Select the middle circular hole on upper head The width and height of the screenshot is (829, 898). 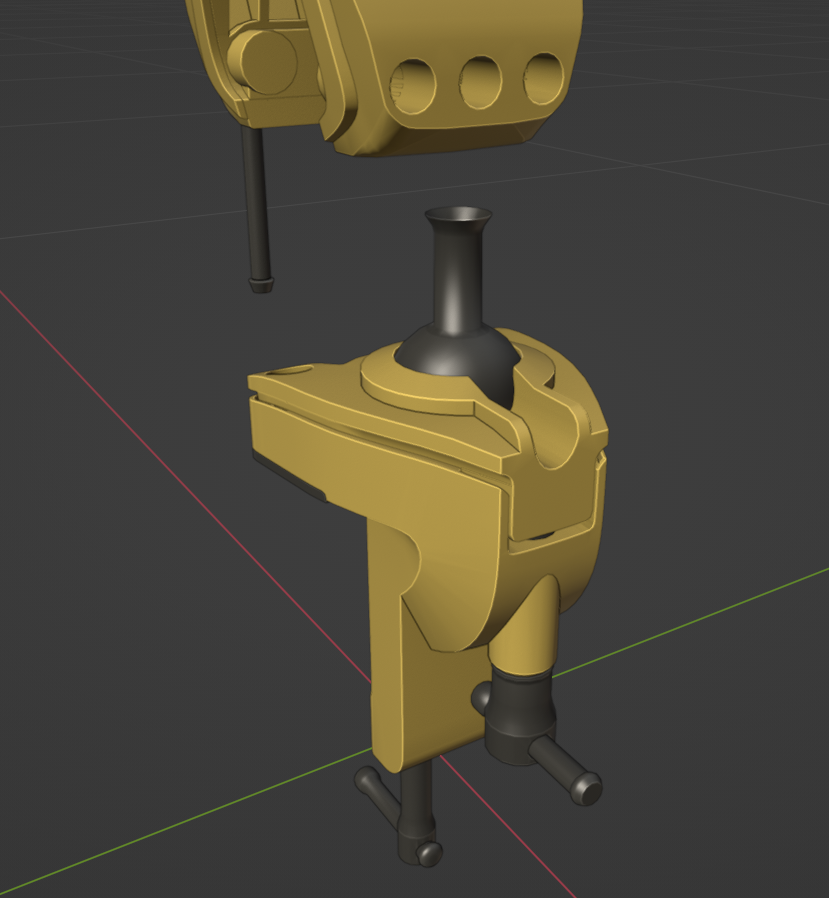tap(481, 81)
